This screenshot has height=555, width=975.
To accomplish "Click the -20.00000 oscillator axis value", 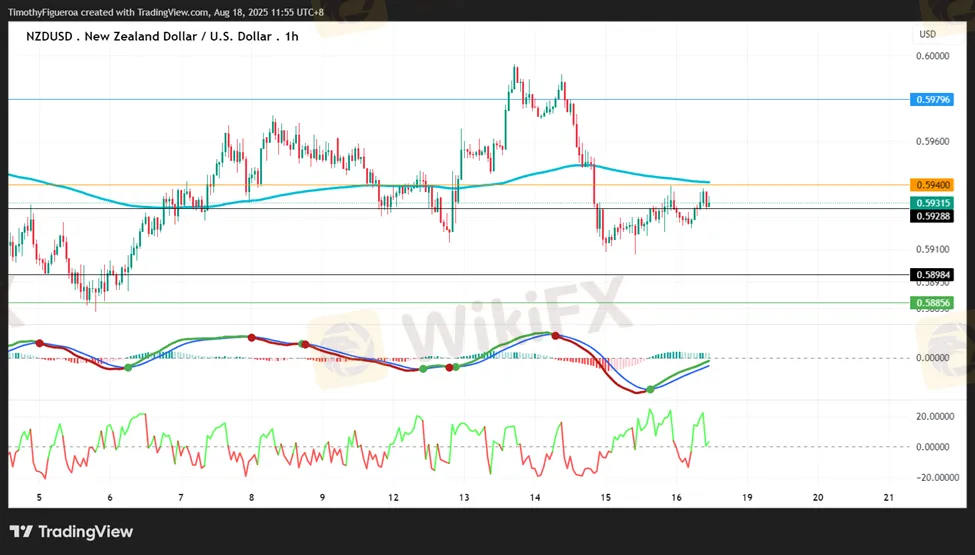I will 932,477.
